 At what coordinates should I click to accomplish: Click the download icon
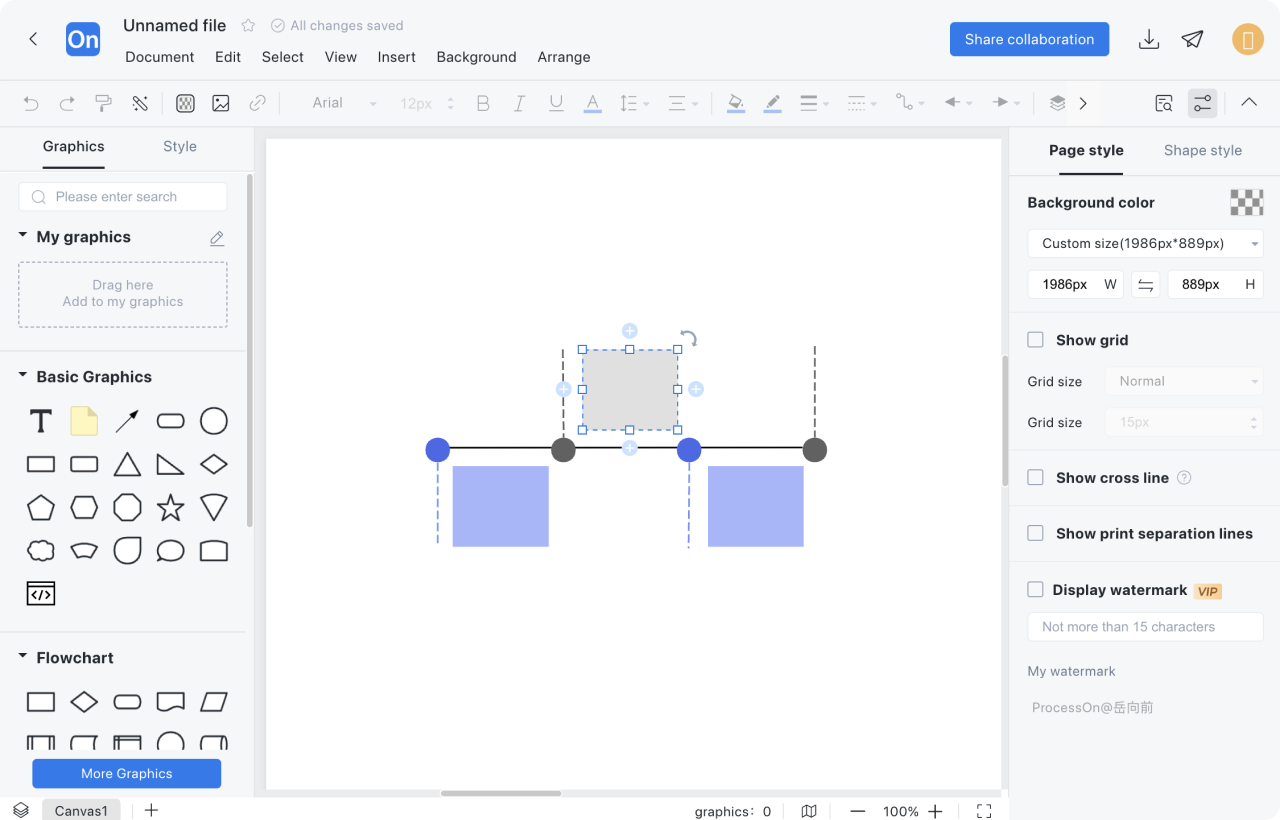[x=1149, y=39]
